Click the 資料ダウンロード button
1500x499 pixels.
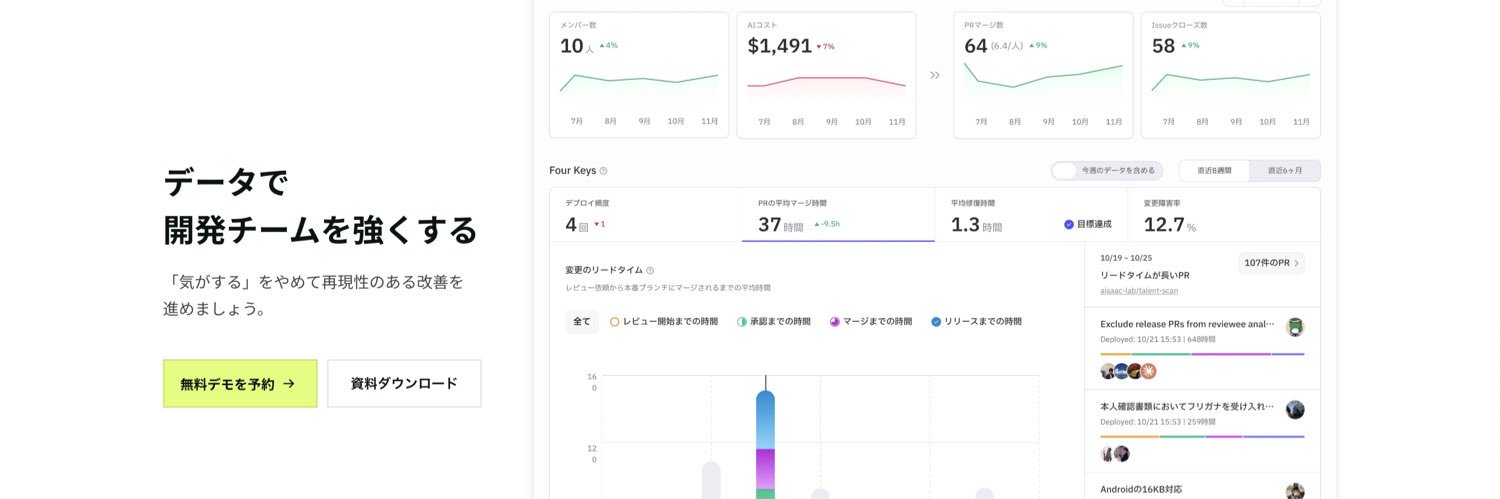pos(404,383)
